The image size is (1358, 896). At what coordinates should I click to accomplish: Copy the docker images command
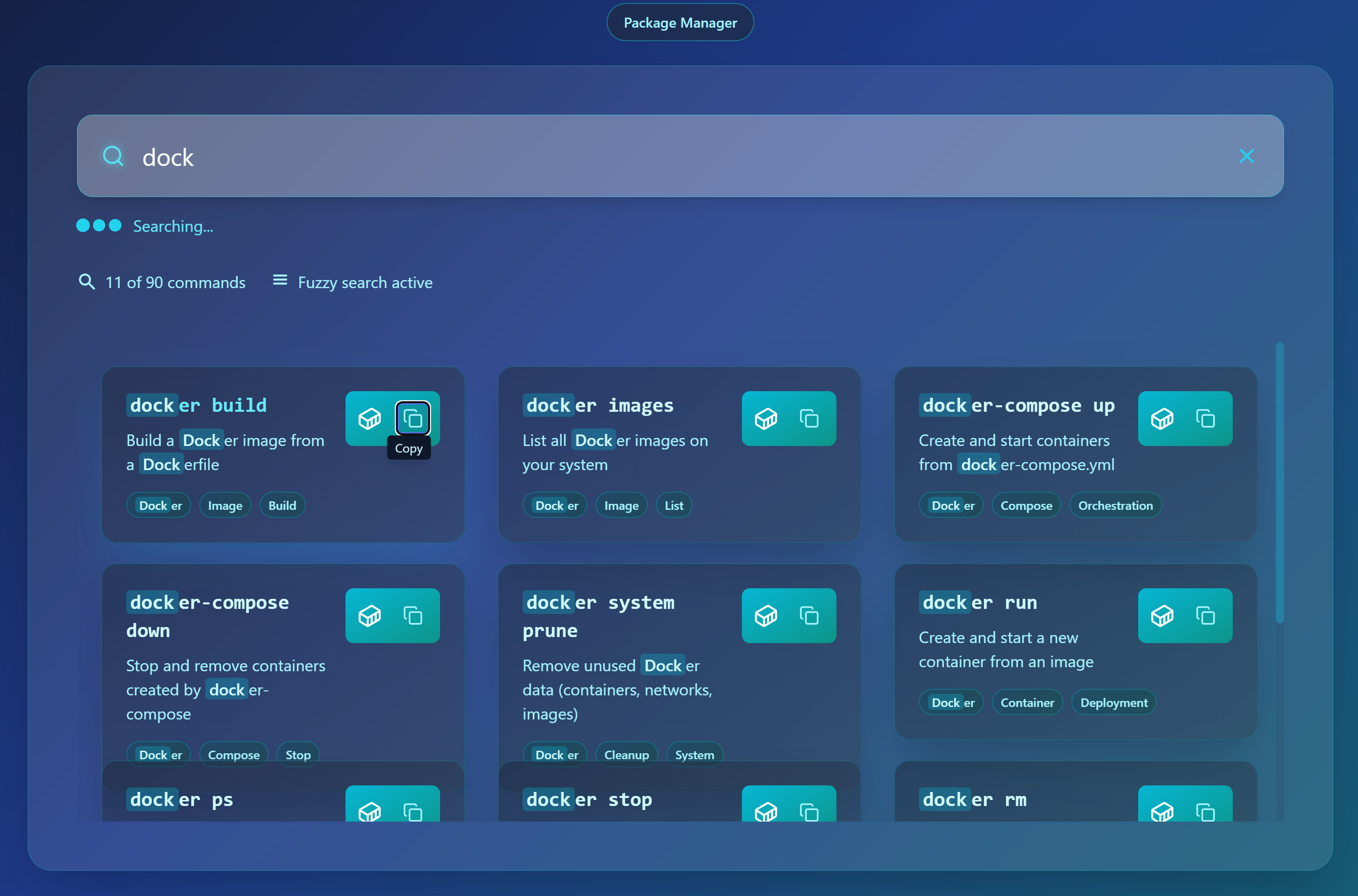809,418
